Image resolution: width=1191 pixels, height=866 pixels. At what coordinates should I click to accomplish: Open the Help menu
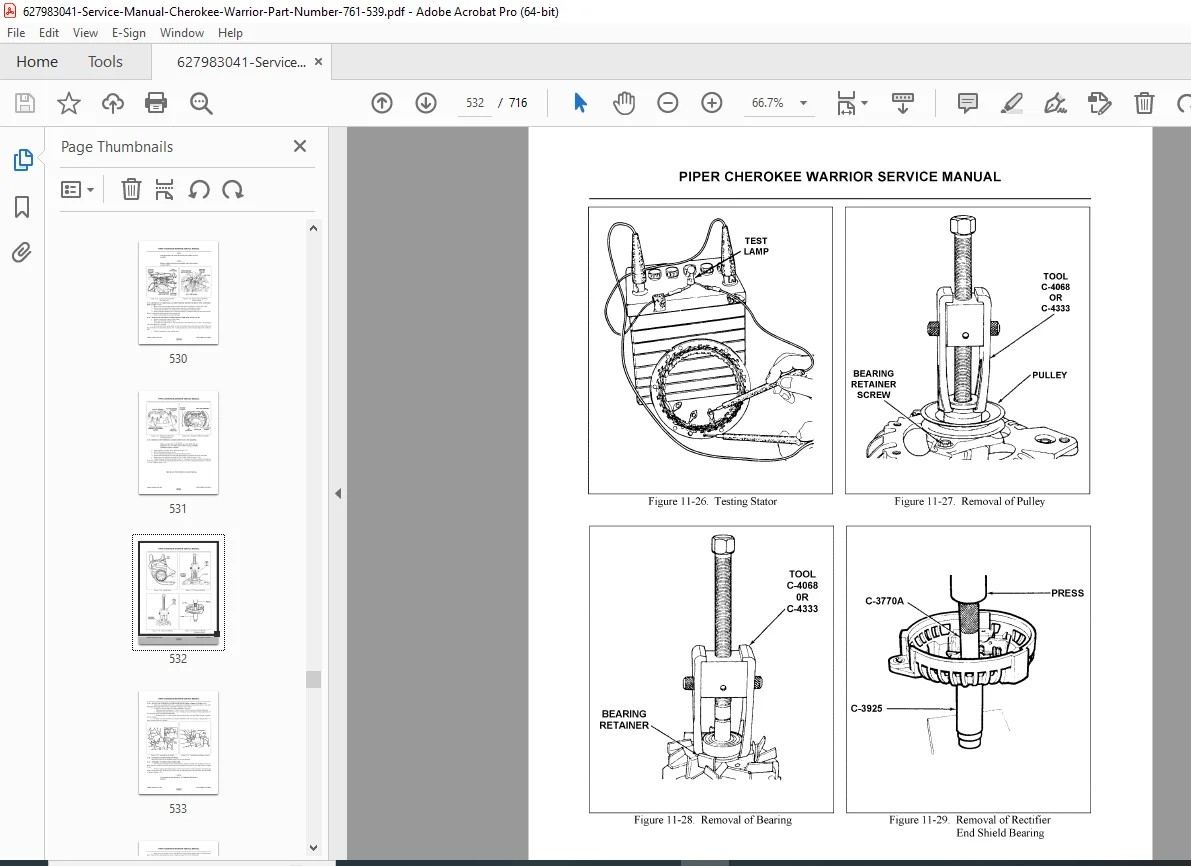(230, 33)
